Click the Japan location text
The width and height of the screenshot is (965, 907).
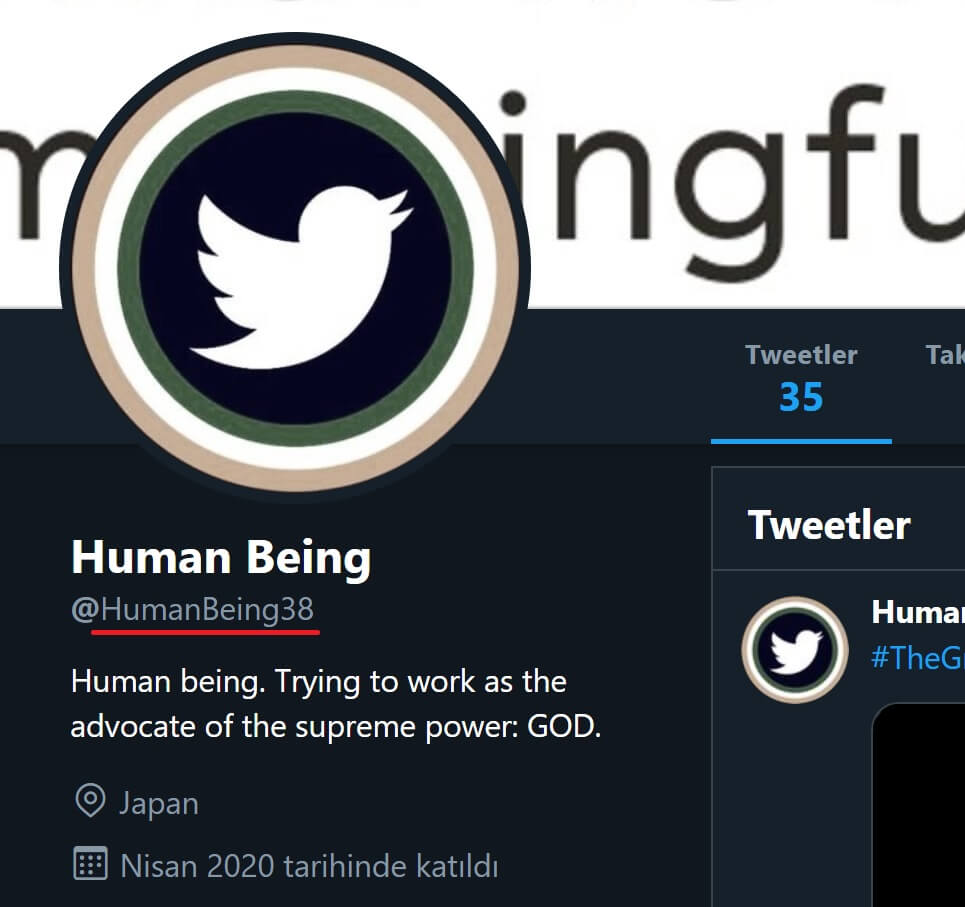tap(158, 803)
